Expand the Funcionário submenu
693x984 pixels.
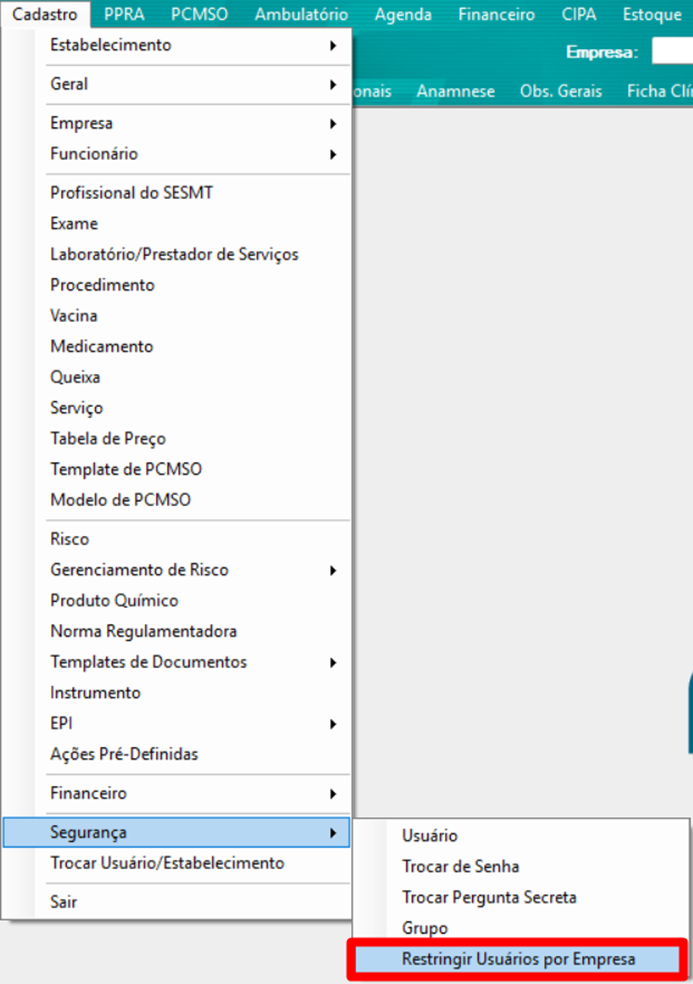[176, 154]
